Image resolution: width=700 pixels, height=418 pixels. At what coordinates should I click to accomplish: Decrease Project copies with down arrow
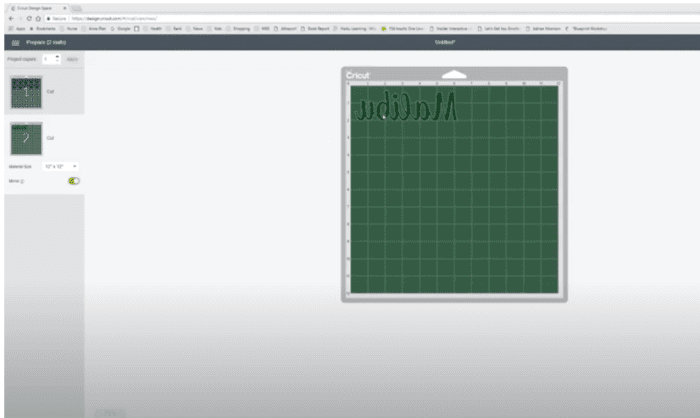click(58, 61)
